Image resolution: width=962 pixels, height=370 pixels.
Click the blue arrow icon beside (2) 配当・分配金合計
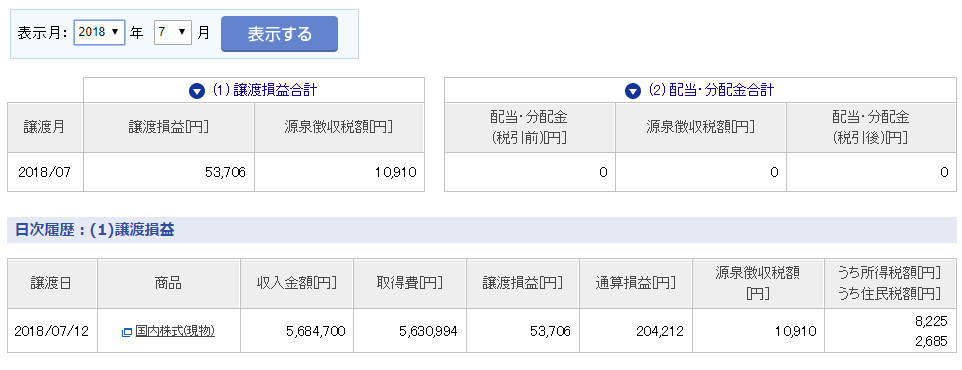633,91
